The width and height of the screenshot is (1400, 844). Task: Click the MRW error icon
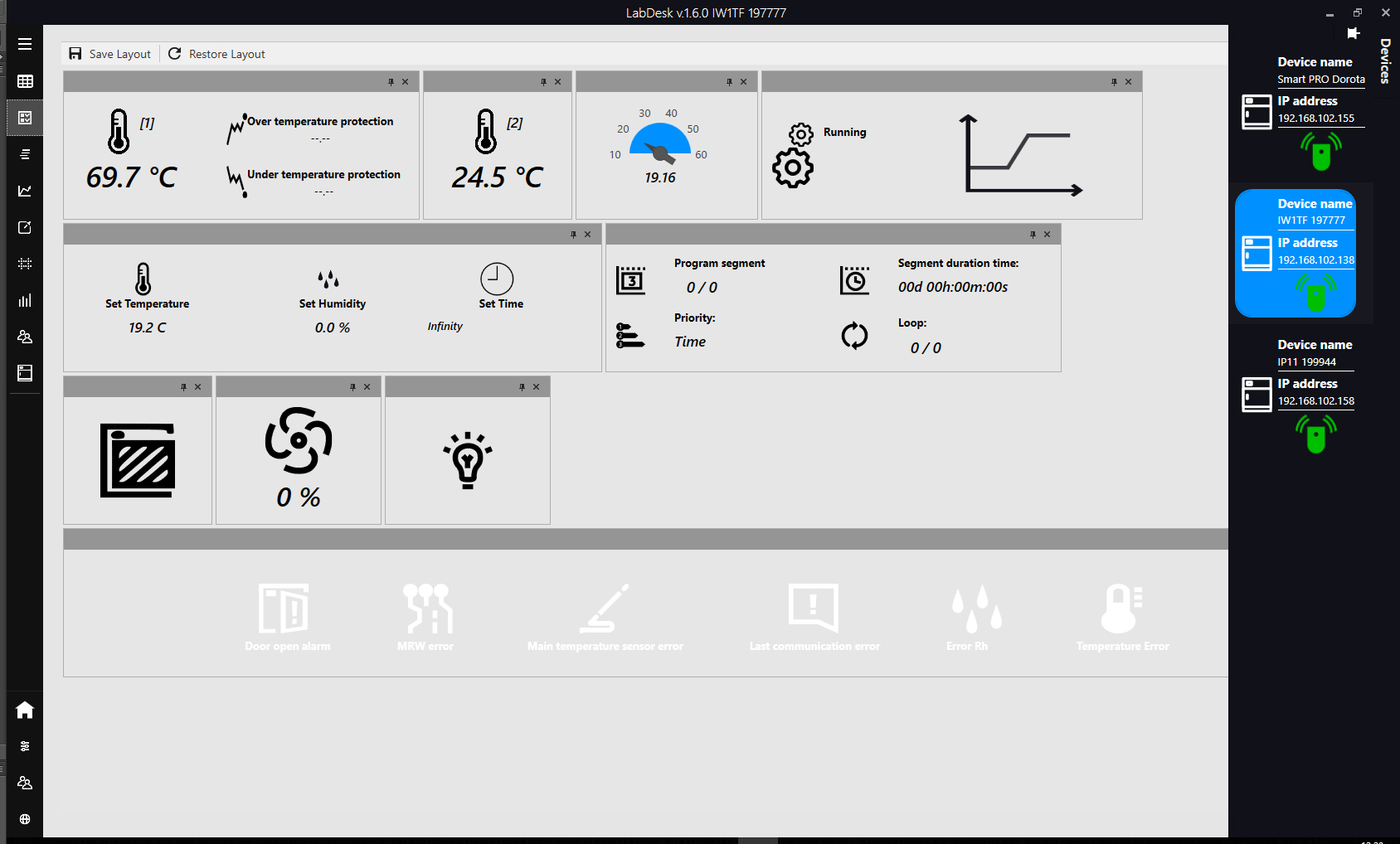pos(428,609)
